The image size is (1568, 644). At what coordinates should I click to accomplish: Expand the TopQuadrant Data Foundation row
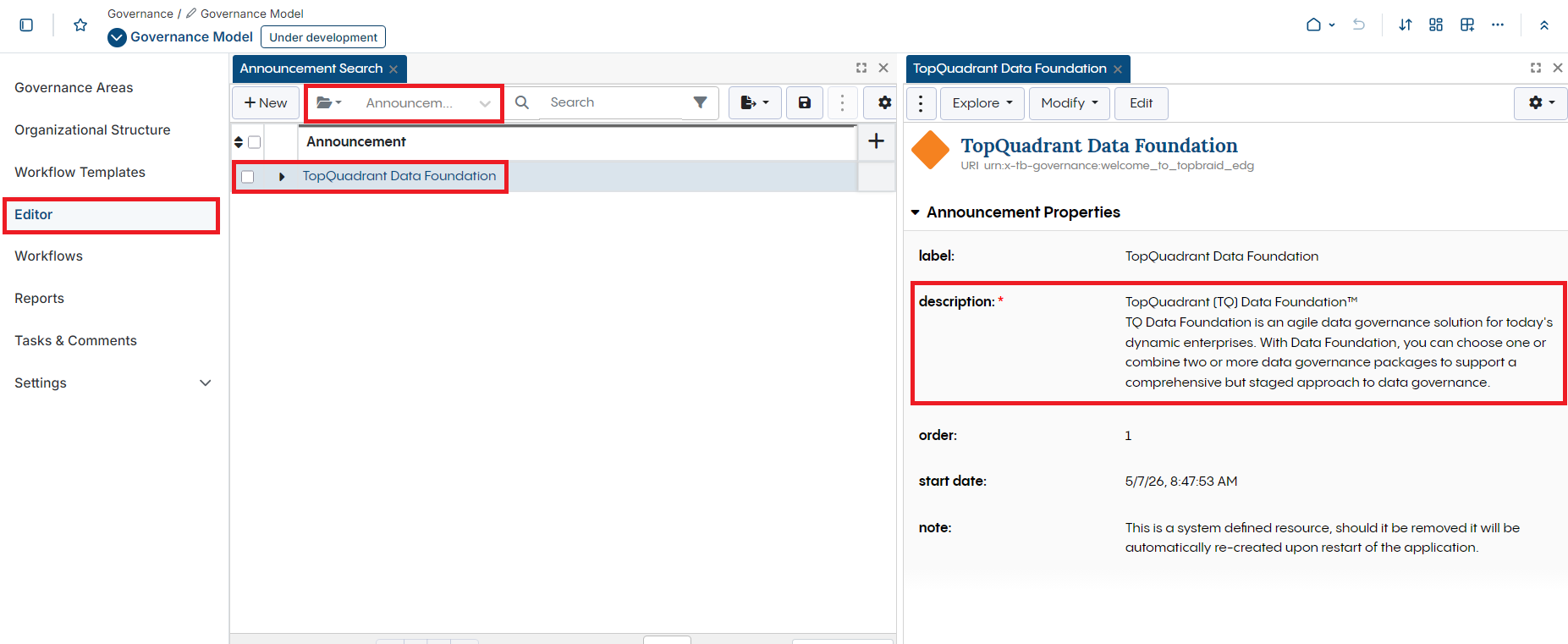point(282,177)
